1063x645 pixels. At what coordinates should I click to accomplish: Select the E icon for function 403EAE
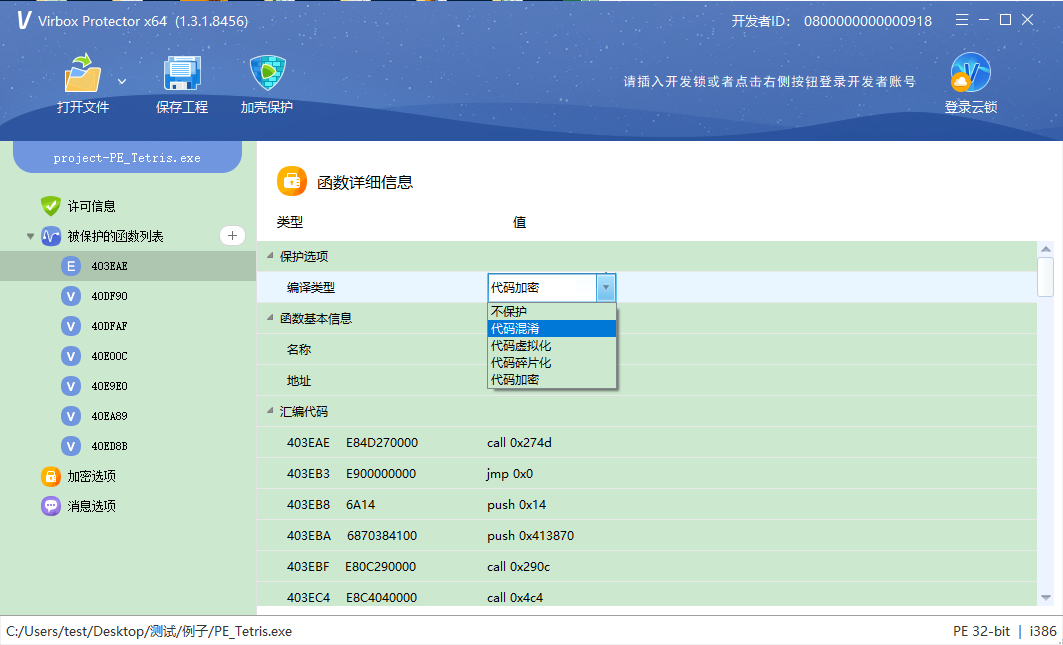click(x=71, y=267)
